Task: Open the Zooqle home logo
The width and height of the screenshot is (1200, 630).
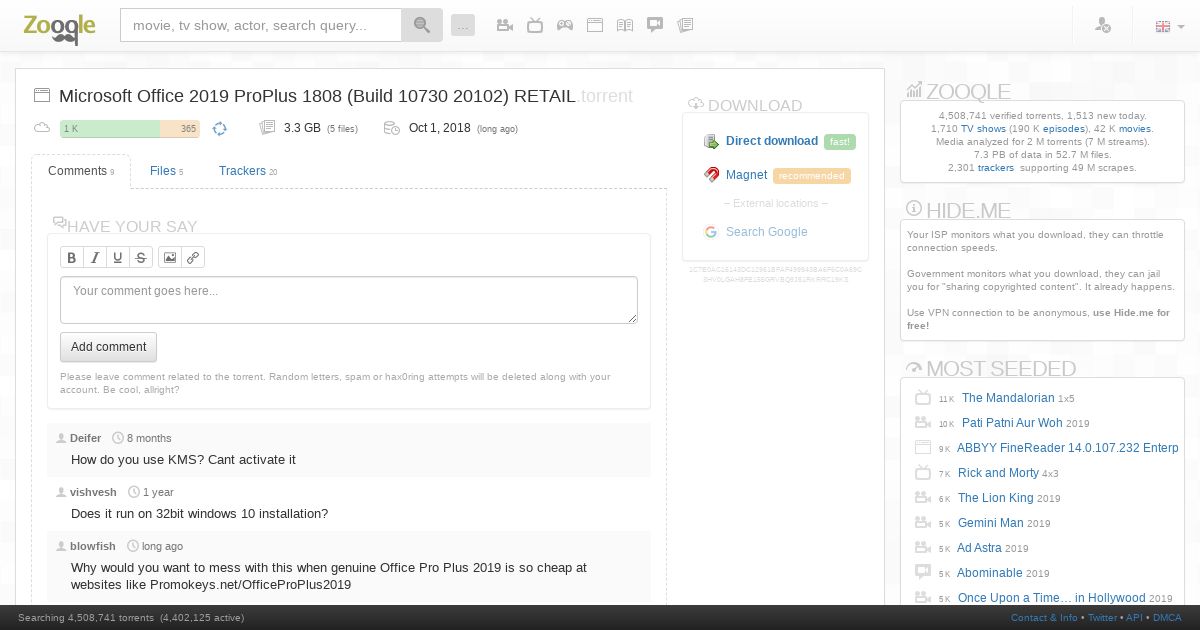Action: (x=59, y=27)
